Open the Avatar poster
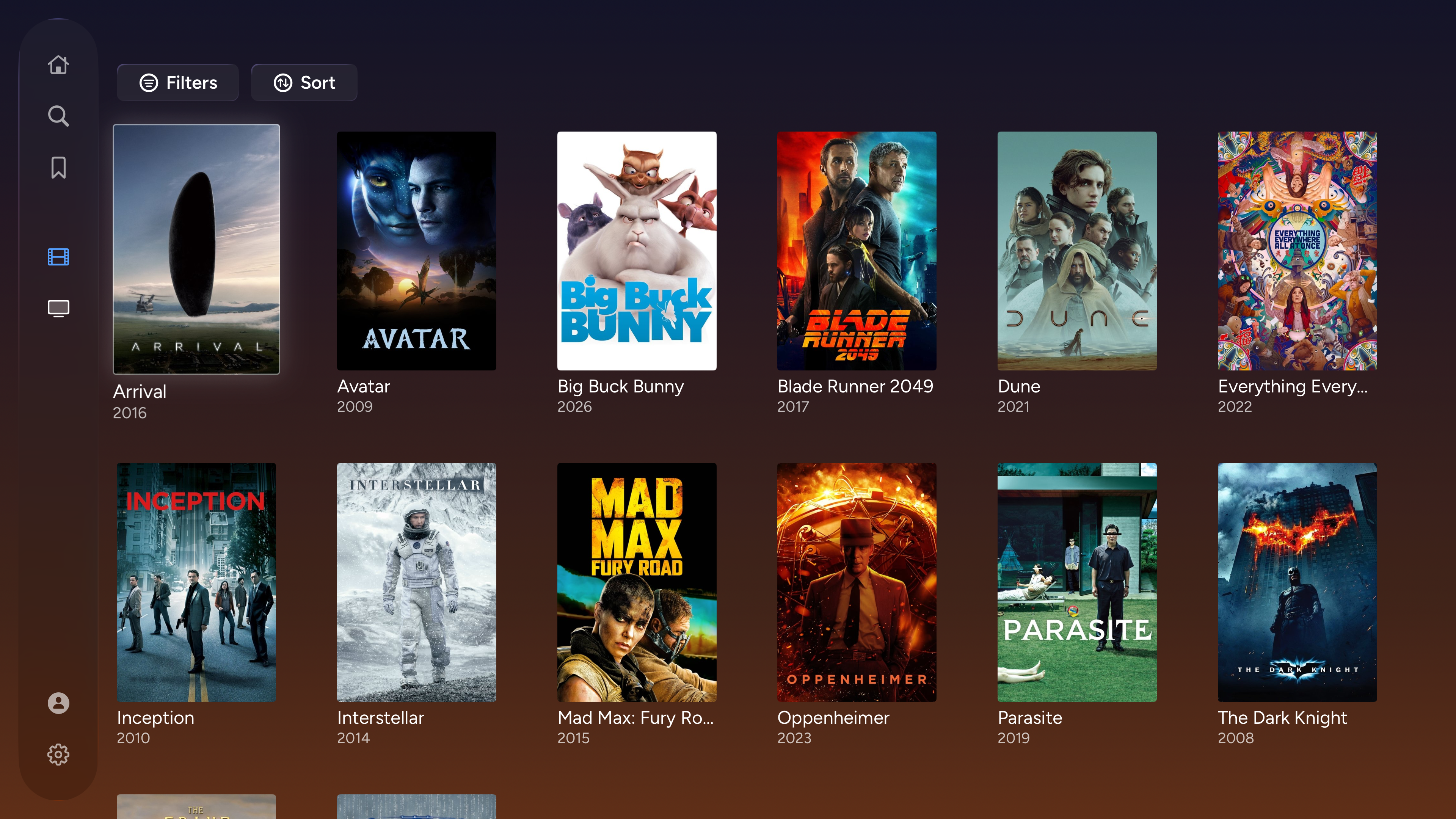 (x=417, y=251)
